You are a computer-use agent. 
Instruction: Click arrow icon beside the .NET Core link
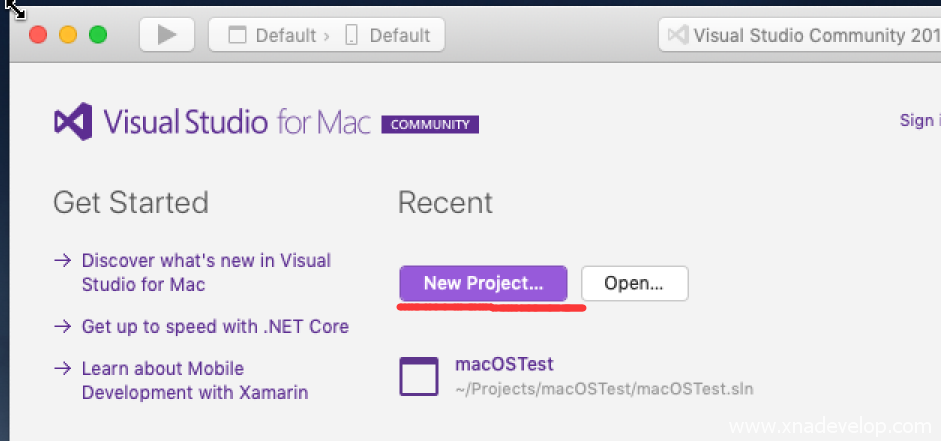[62, 326]
